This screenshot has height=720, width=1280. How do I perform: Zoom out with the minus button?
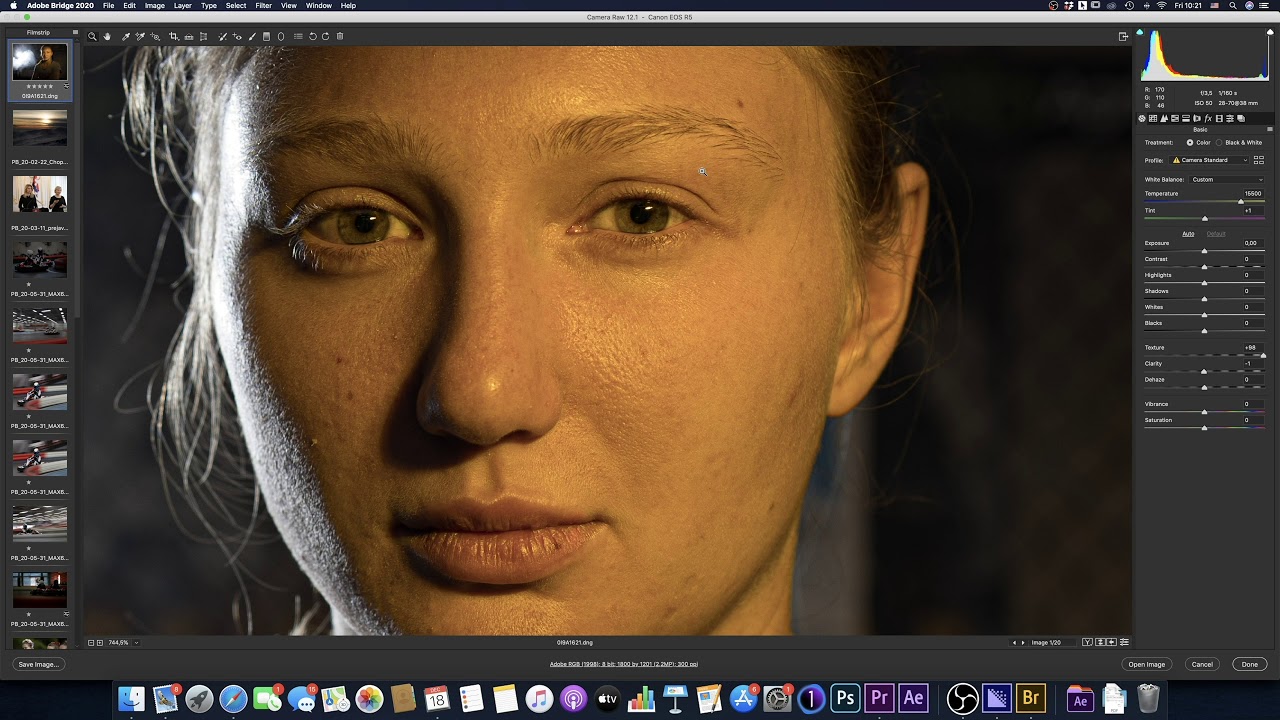click(91, 642)
